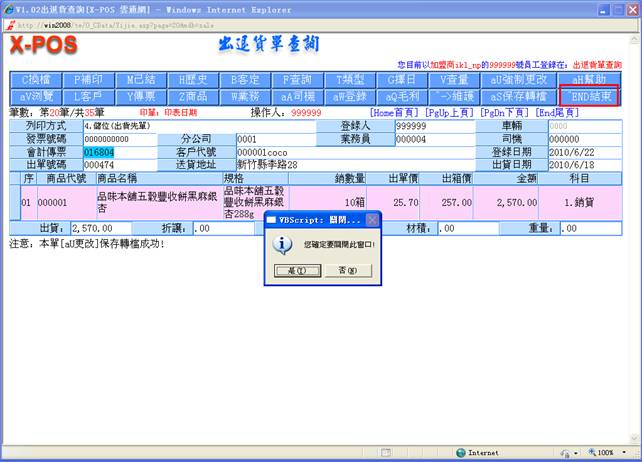This screenshot has height=462, width=642.
Task: Jump to [End尾頁] last page link
Action: [558, 113]
